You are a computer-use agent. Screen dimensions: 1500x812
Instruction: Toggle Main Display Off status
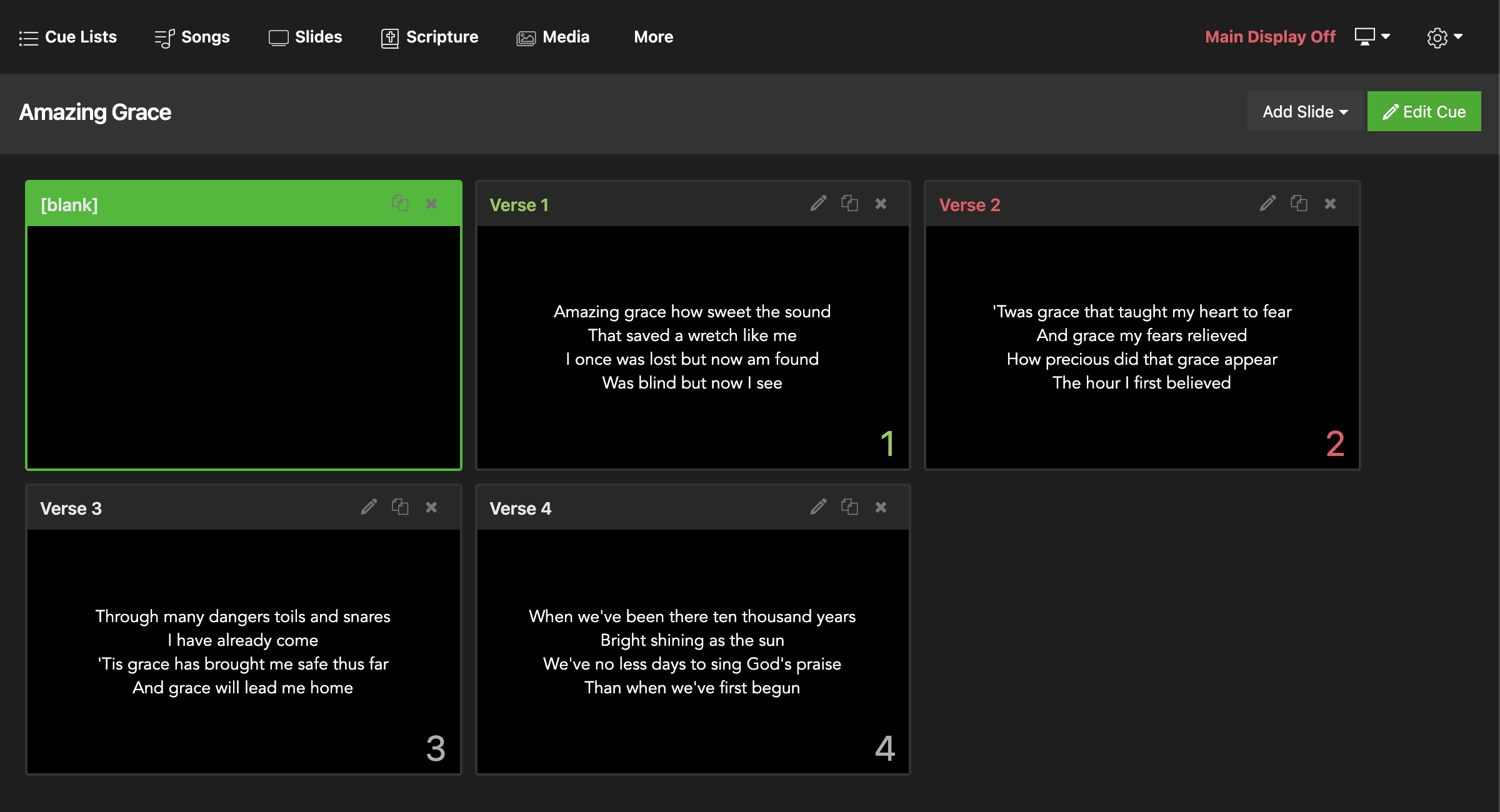click(x=1270, y=37)
